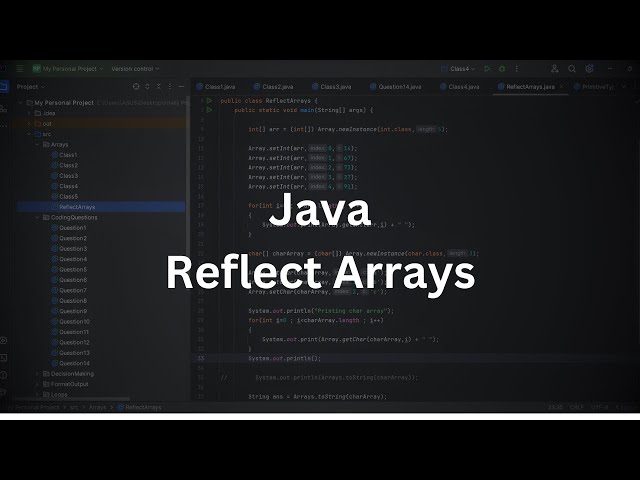
Task: Open Project panel options kebab menu
Action: click(x=170, y=87)
